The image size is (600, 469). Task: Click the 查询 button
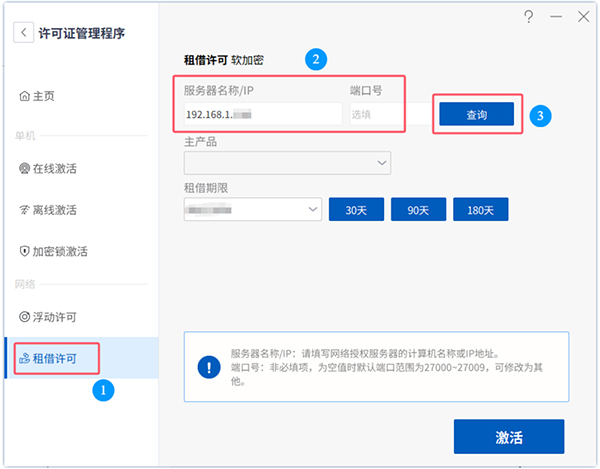476,114
